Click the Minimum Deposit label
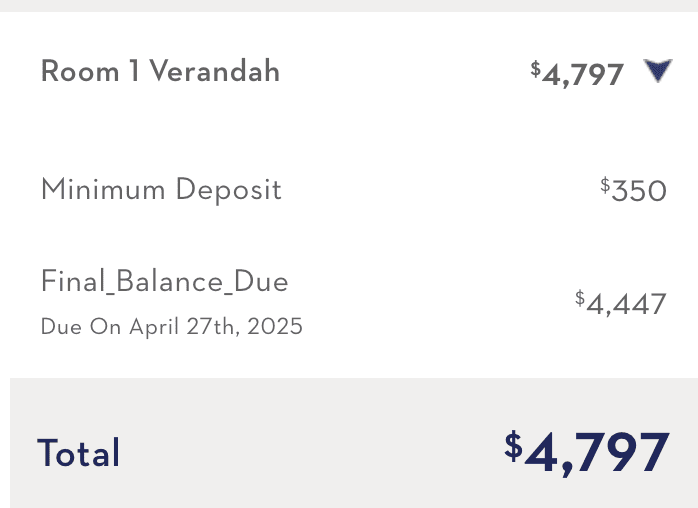This screenshot has height=508, width=698. point(161,189)
